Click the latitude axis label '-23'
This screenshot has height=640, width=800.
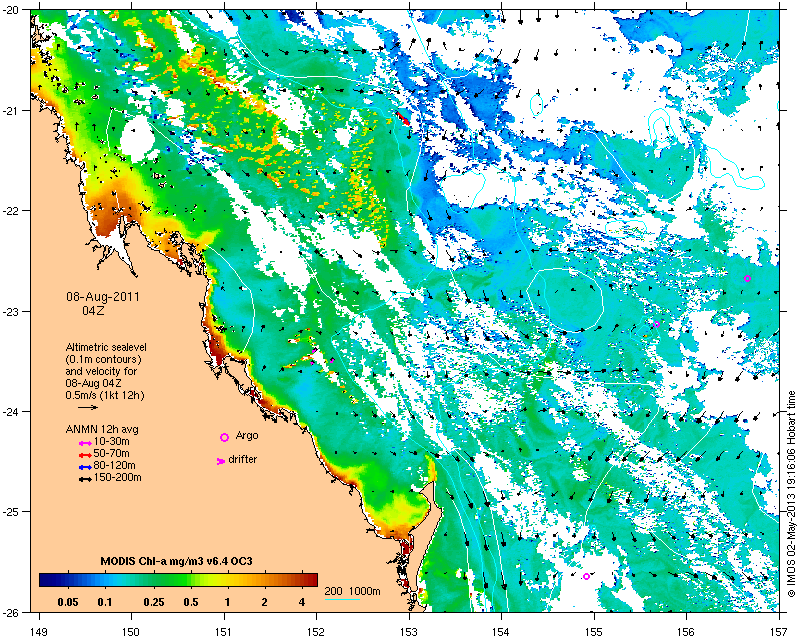(x=9, y=311)
